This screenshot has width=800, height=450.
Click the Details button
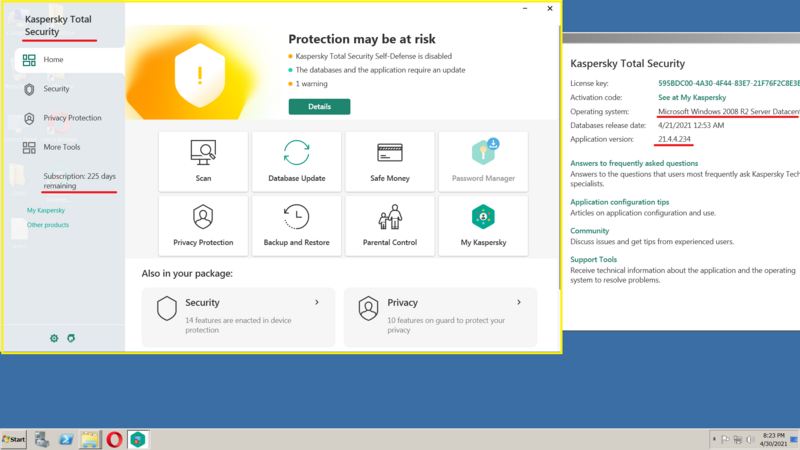click(319, 107)
